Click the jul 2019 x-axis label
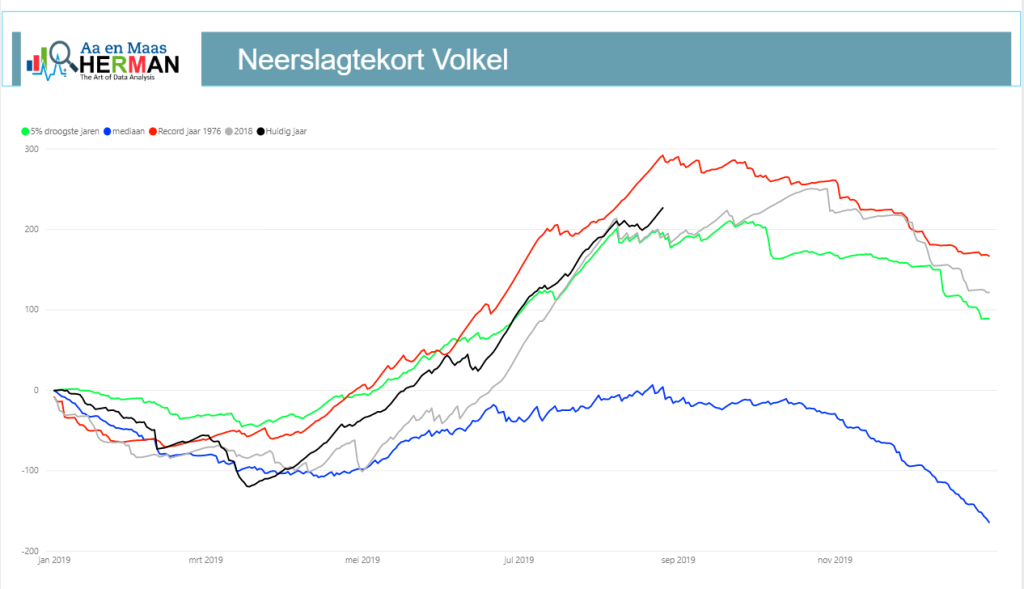Image resolution: width=1024 pixels, height=589 pixels. click(x=519, y=560)
